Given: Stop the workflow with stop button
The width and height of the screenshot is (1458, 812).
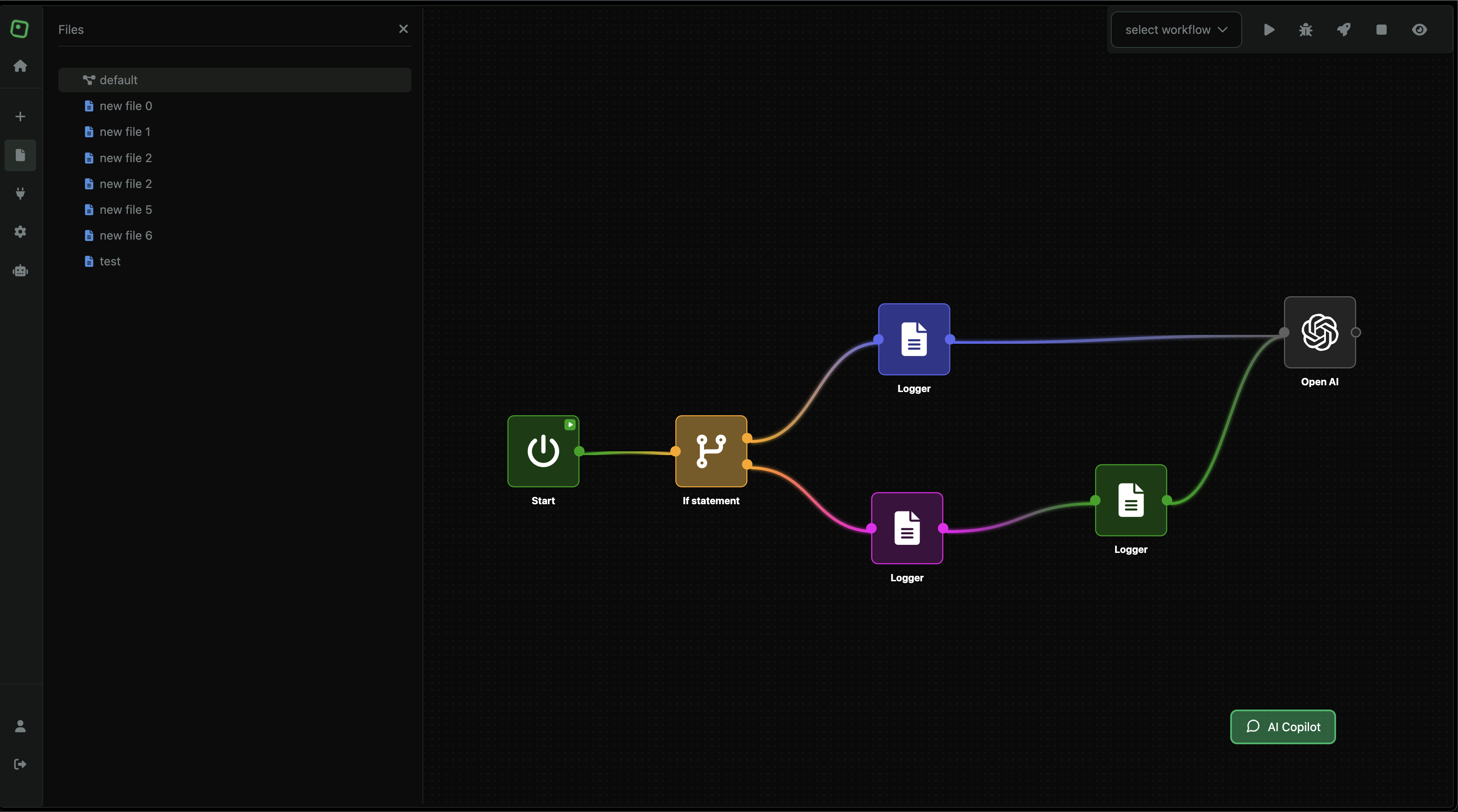Looking at the screenshot, I should pos(1382,30).
